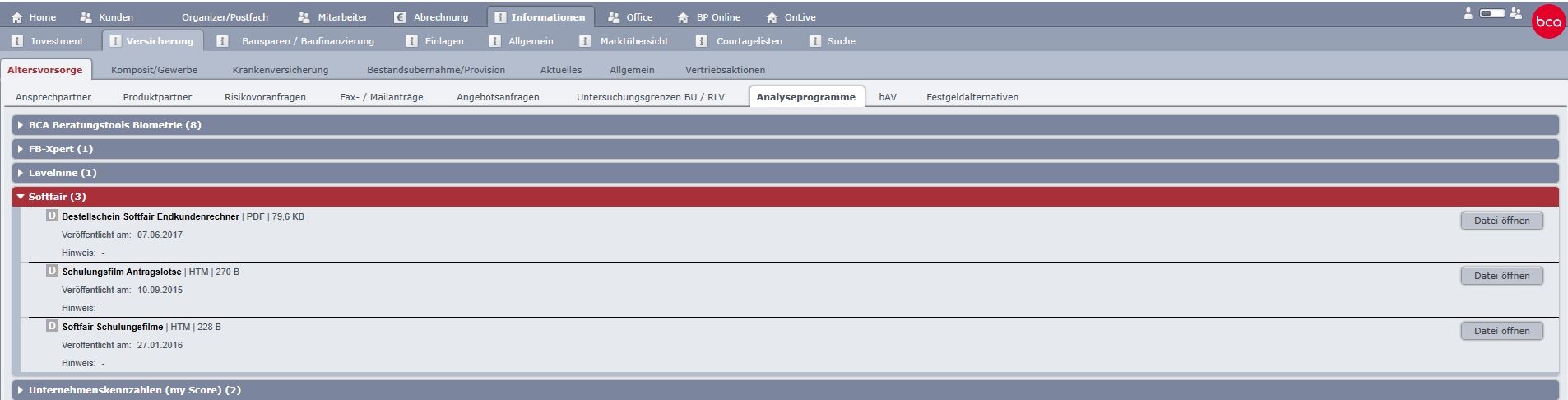Click the document icon of Softfair Schulungsfilme
Screen dimensions: 1568x400
click(x=52, y=327)
